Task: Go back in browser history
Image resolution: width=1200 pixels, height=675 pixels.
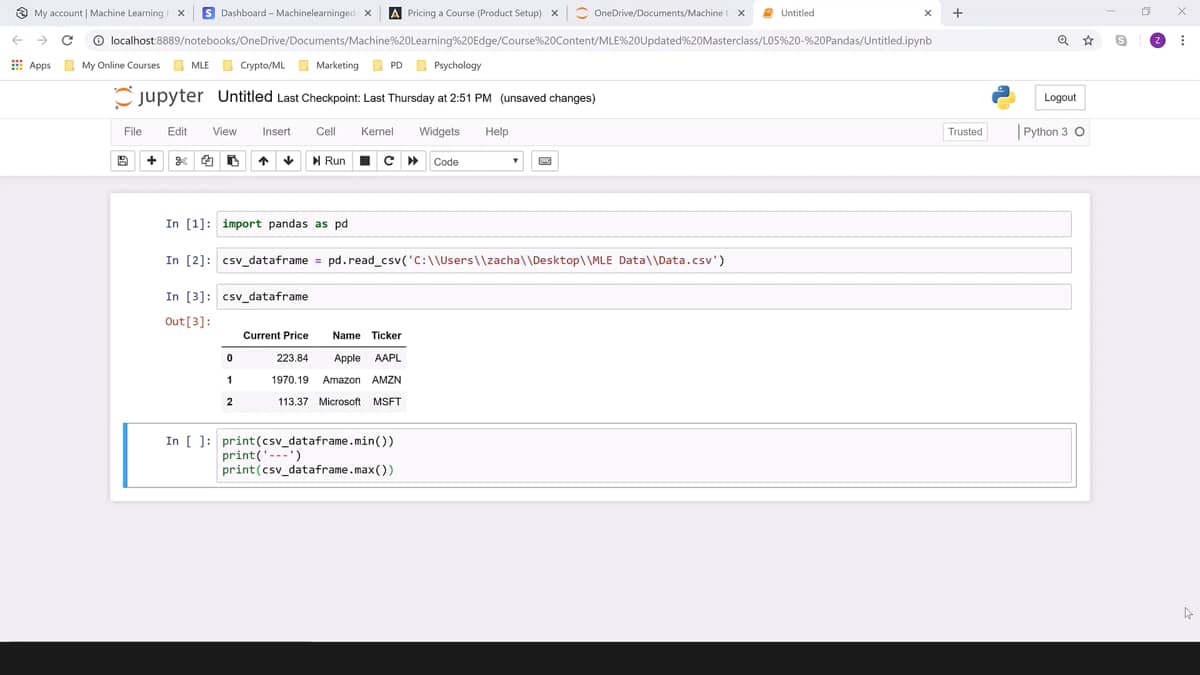Action: (x=17, y=40)
